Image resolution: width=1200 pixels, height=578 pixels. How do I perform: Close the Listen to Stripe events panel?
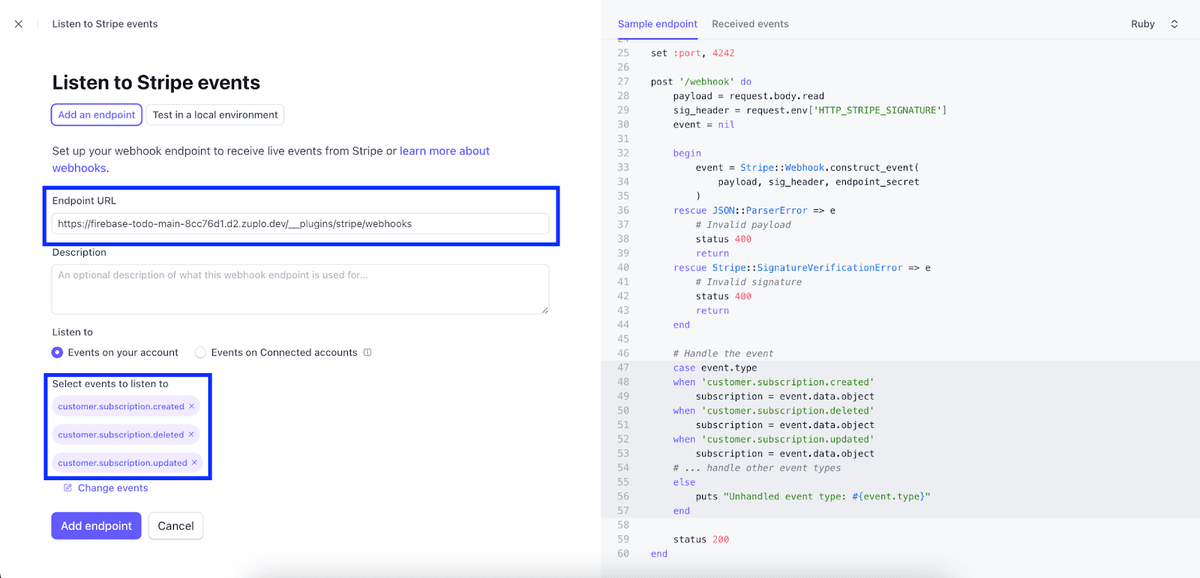coord(18,23)
